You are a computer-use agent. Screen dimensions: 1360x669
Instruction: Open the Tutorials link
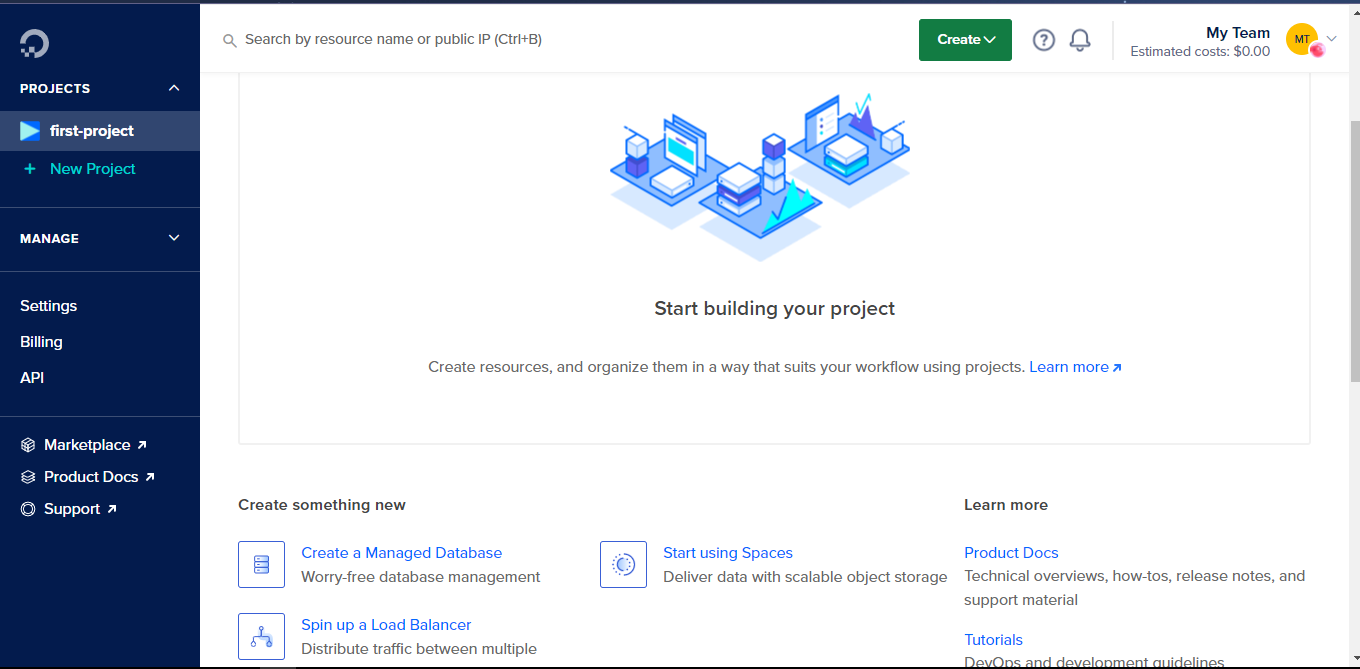click(x=993, y=640)
